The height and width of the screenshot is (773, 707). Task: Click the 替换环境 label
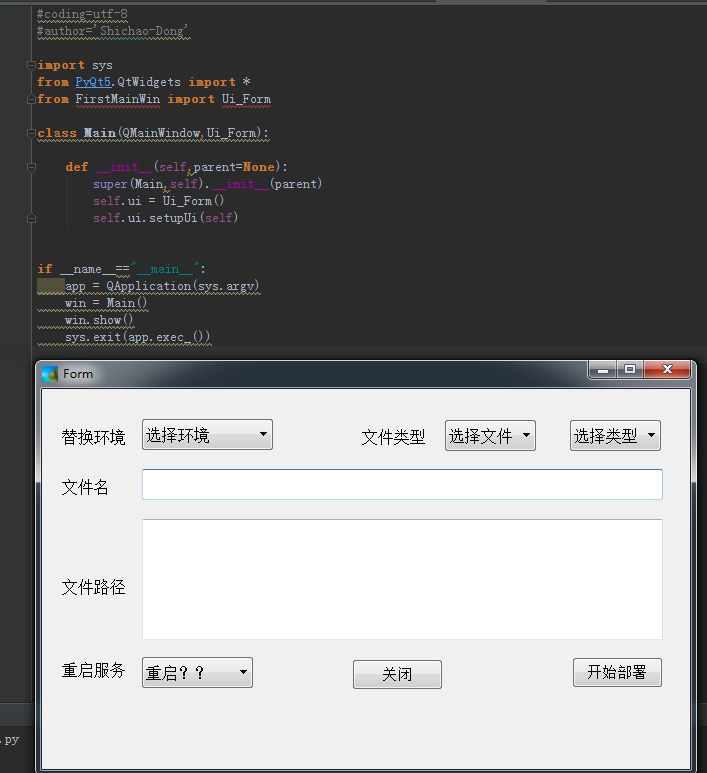(x=94, y=437)
